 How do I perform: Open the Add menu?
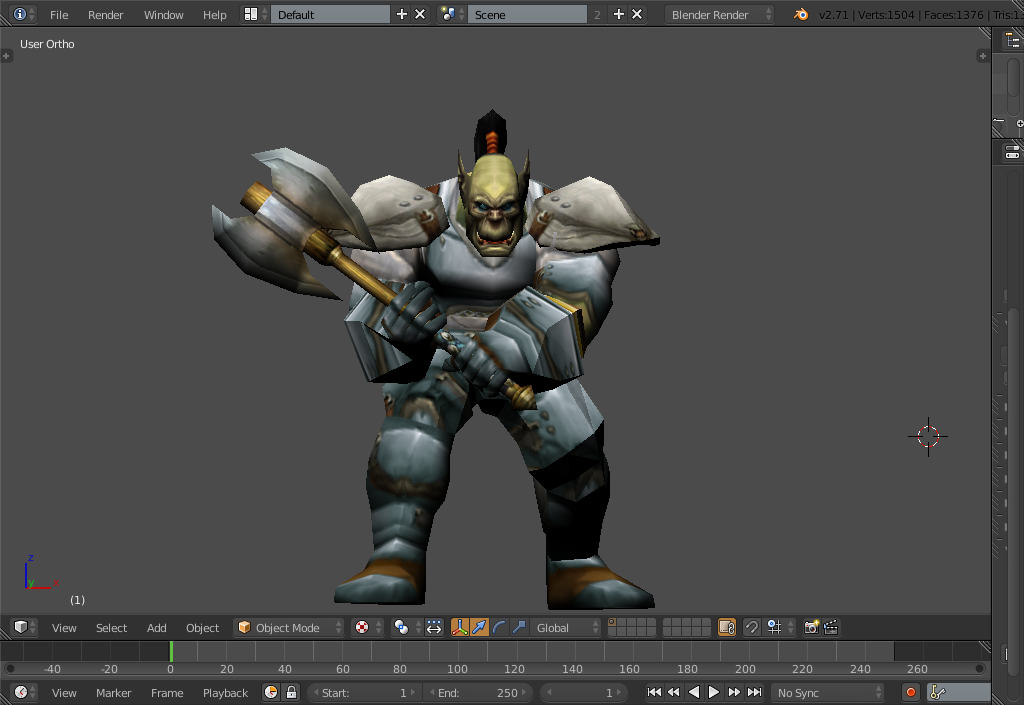pos(157,627)
